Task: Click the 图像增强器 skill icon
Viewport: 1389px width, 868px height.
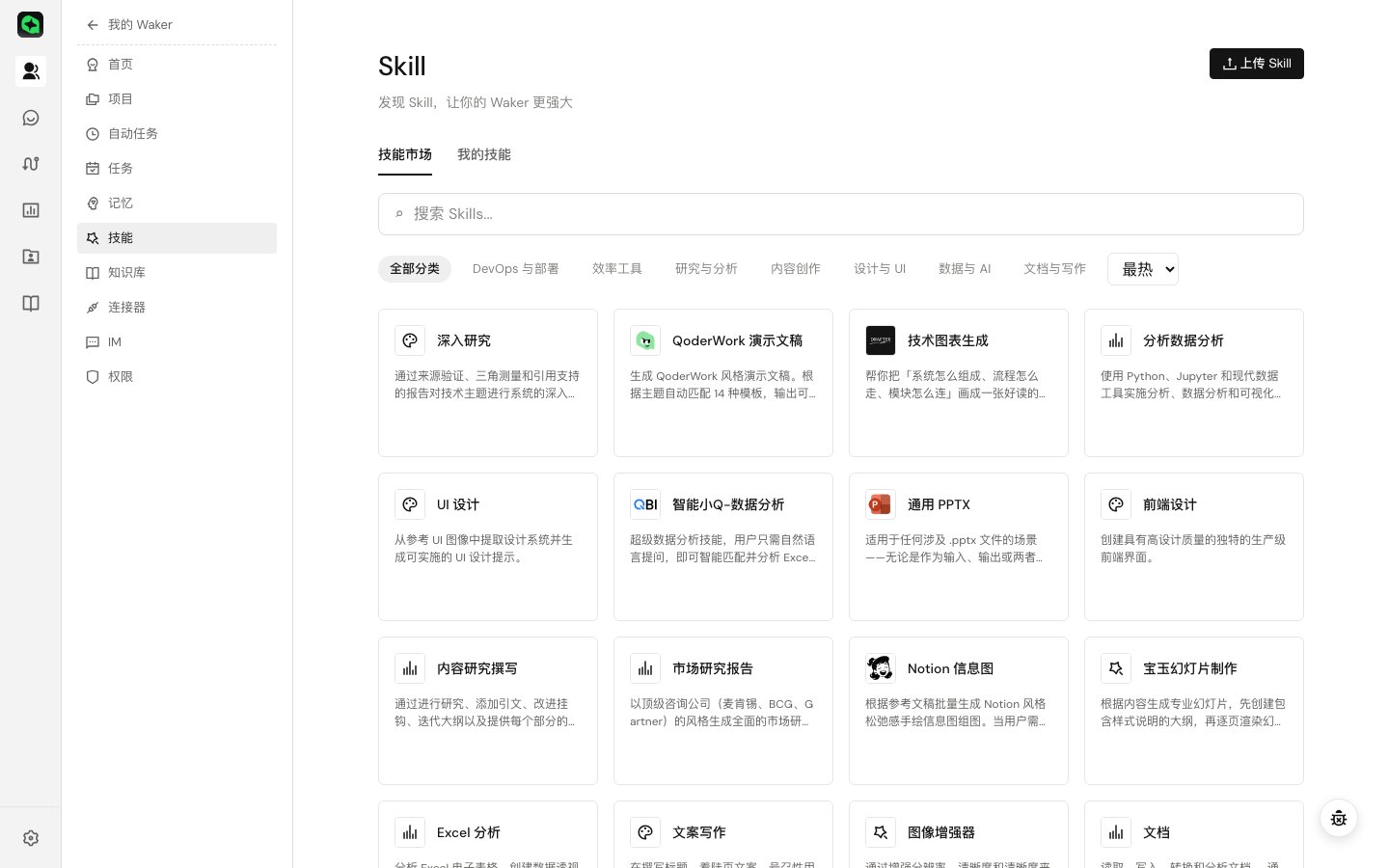Action: pos(881,832)
